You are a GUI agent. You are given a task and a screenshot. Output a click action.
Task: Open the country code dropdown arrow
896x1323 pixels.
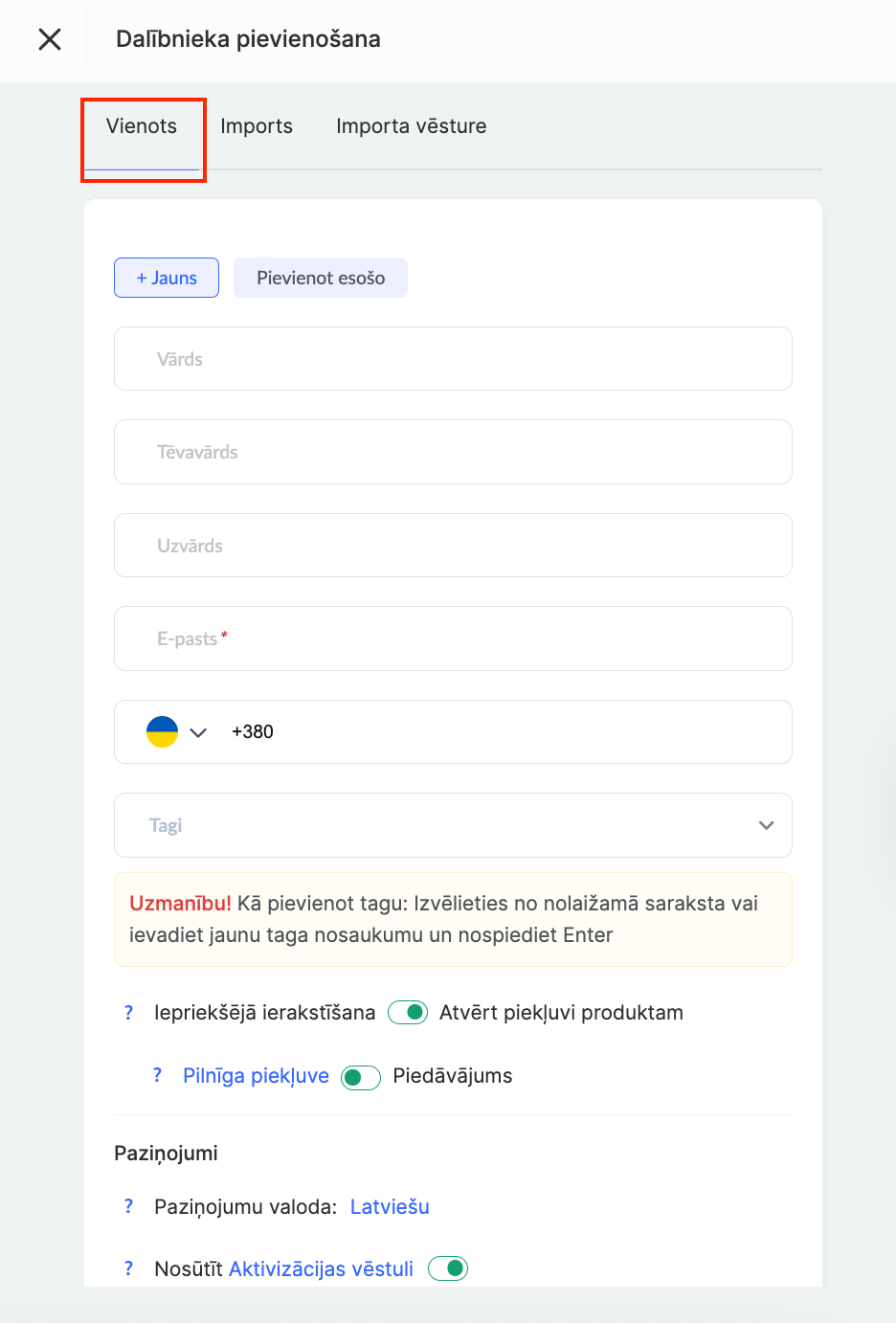(x=198, y=732)
